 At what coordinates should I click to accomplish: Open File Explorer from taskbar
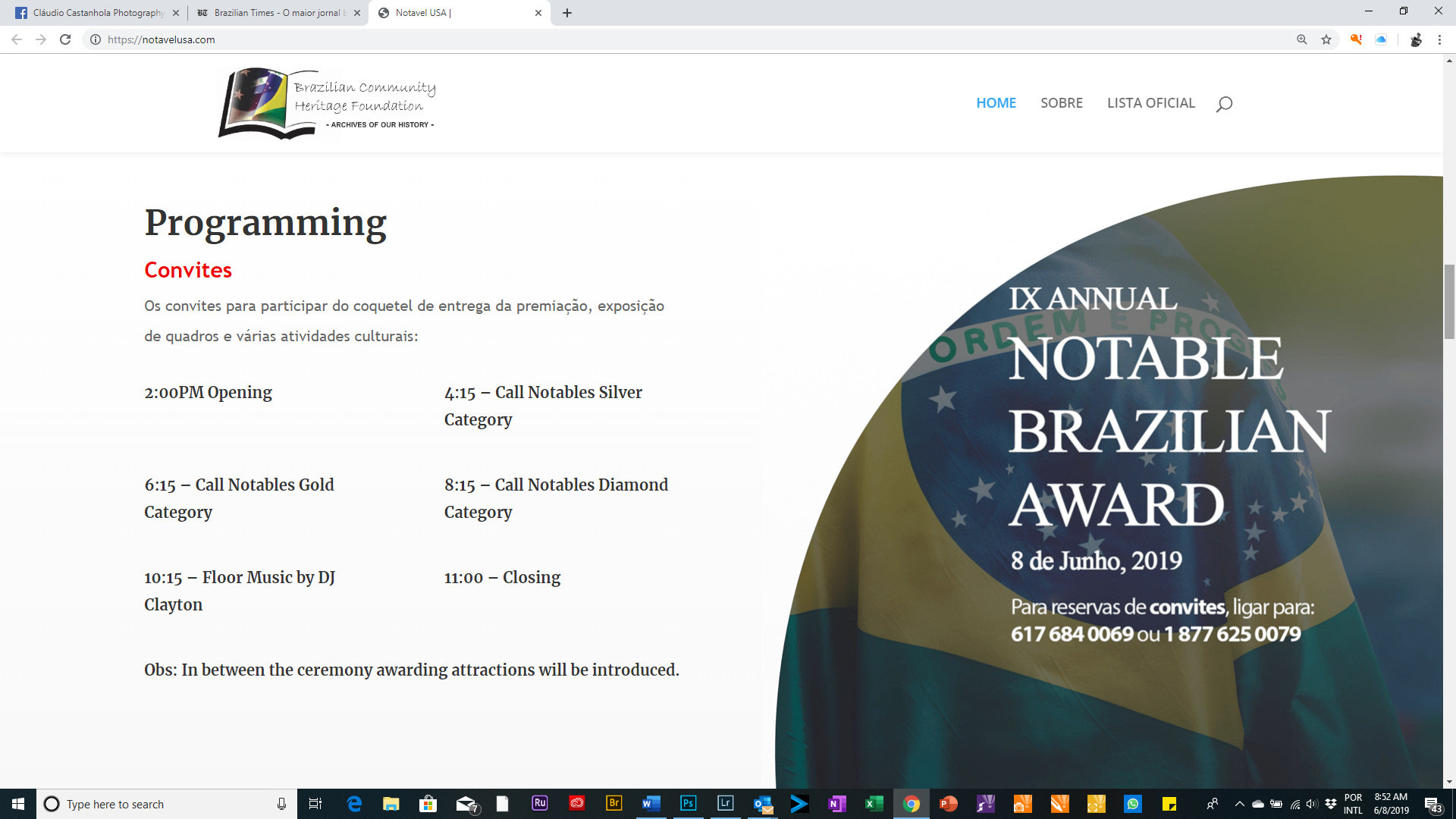coord(391,804)
